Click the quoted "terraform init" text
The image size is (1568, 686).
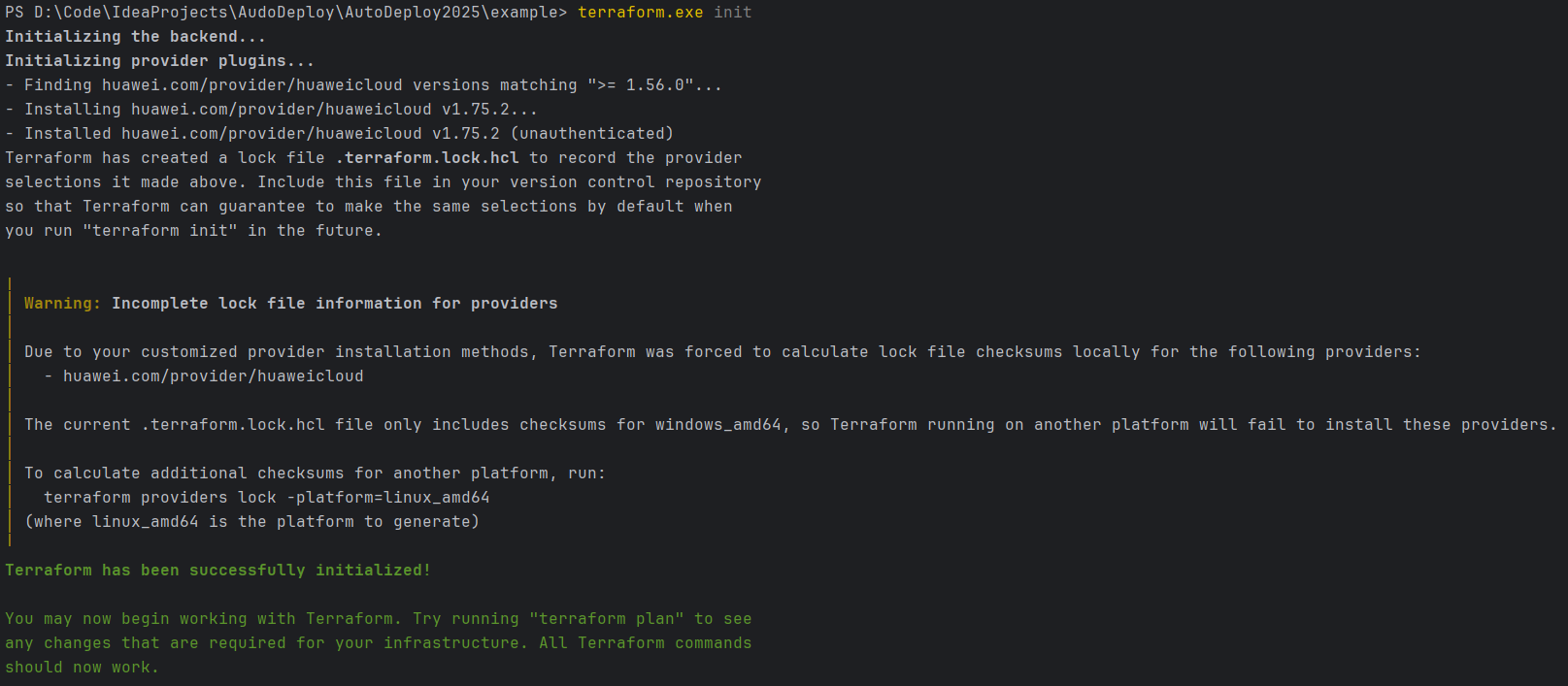tap(160, 231)
